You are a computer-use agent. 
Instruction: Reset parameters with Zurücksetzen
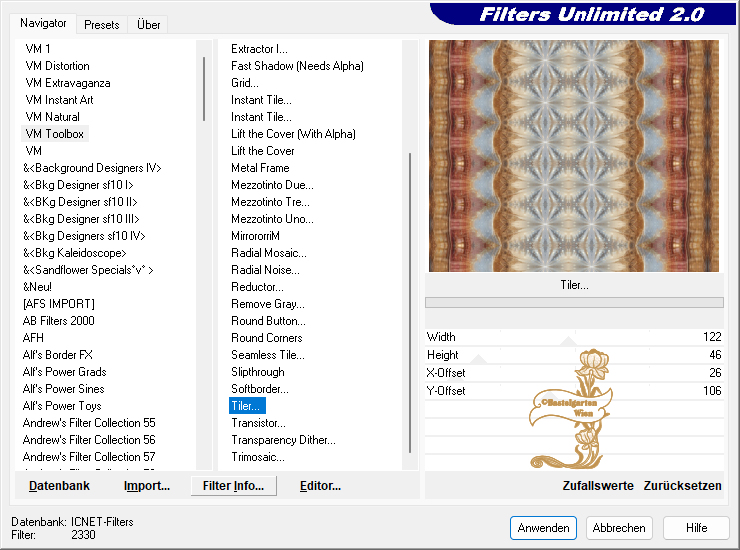click(x=682, y=486)
